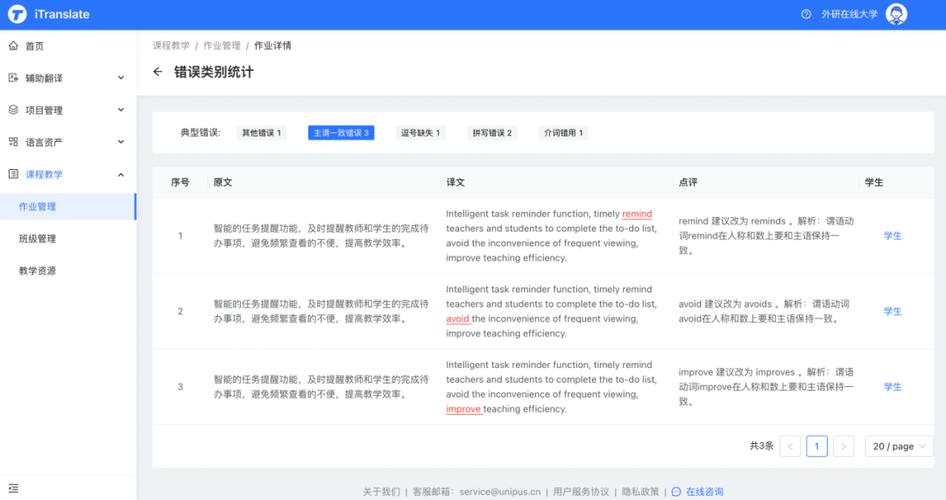Image resolution: width=946 pixels, height=500 pixels.
Task: Select 作业管理 in the sidebar
Action: pos(68,206)
